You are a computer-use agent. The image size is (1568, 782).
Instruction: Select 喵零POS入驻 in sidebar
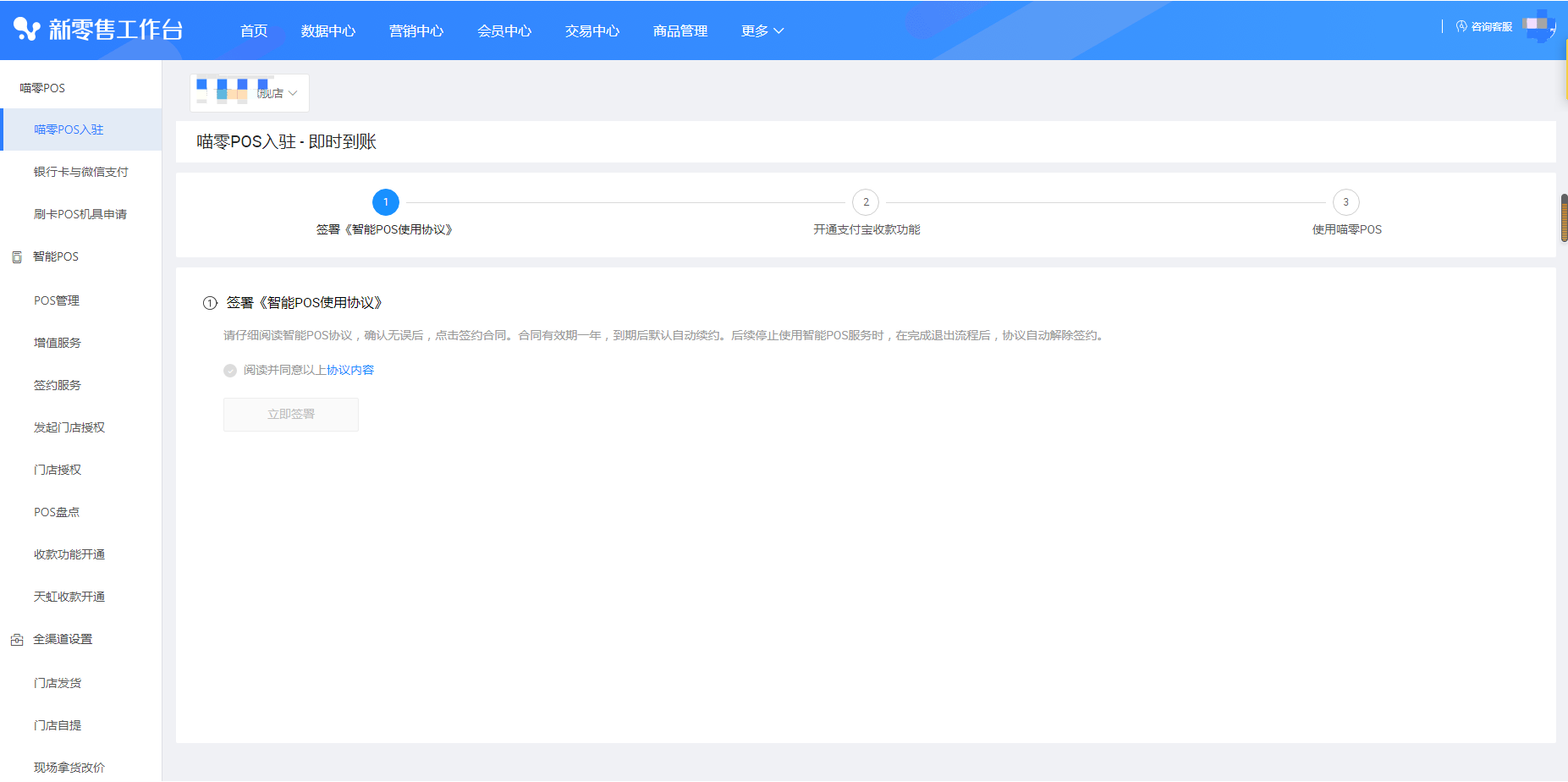click(81, 129)
